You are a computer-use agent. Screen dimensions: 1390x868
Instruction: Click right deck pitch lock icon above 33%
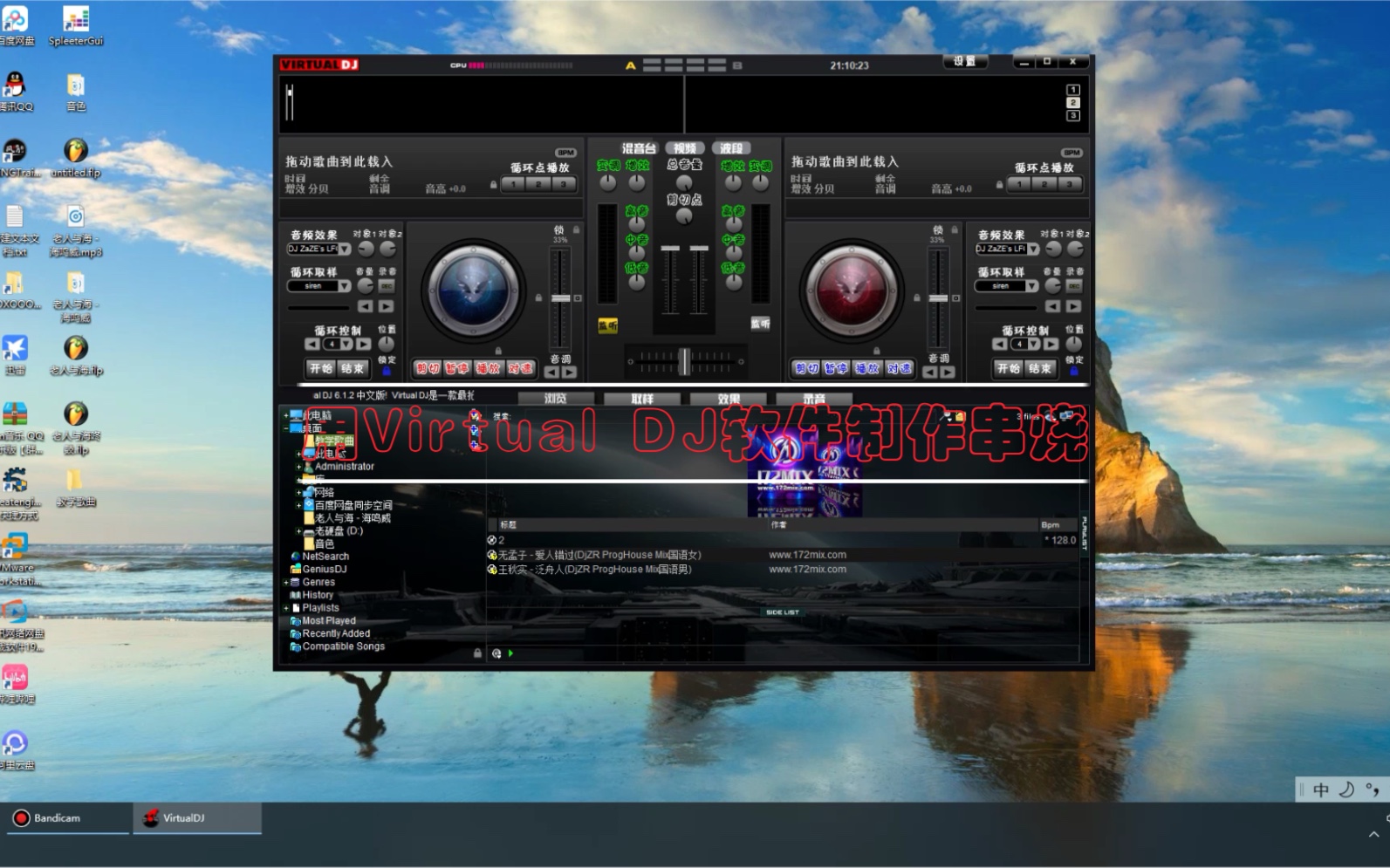[954, 230]
